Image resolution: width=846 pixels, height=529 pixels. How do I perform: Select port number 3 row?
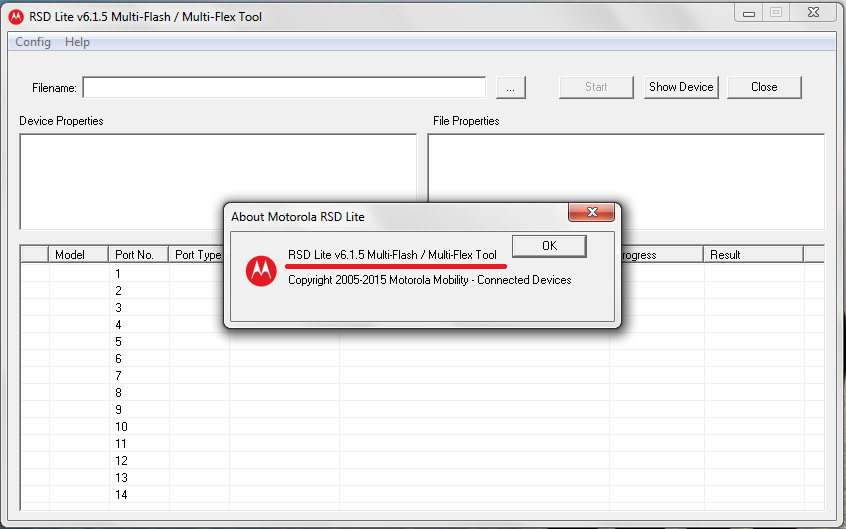pyautogui.click(x=422, y=308)
